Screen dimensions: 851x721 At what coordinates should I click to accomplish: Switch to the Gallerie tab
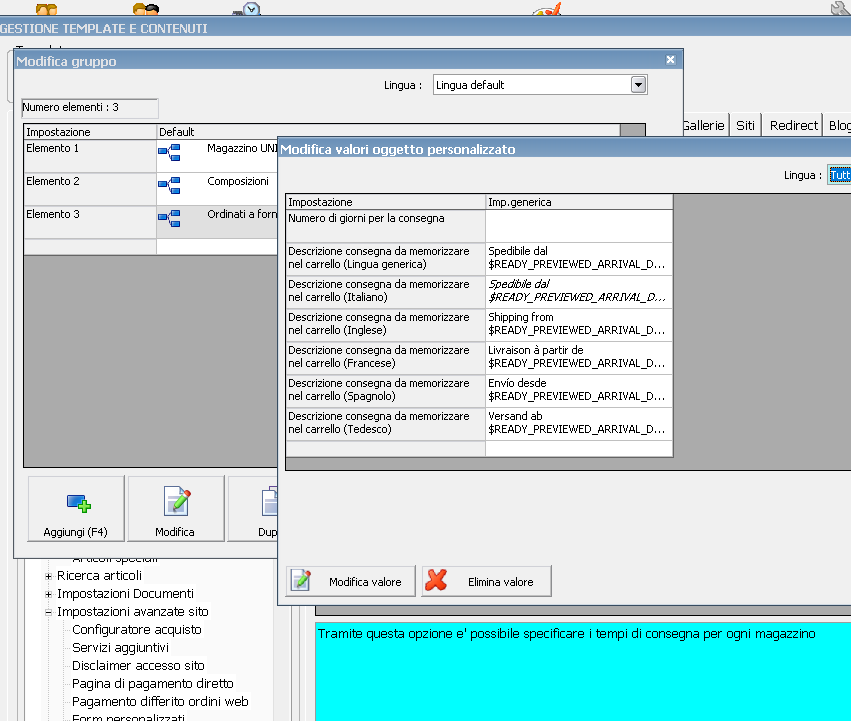point(704,125)
